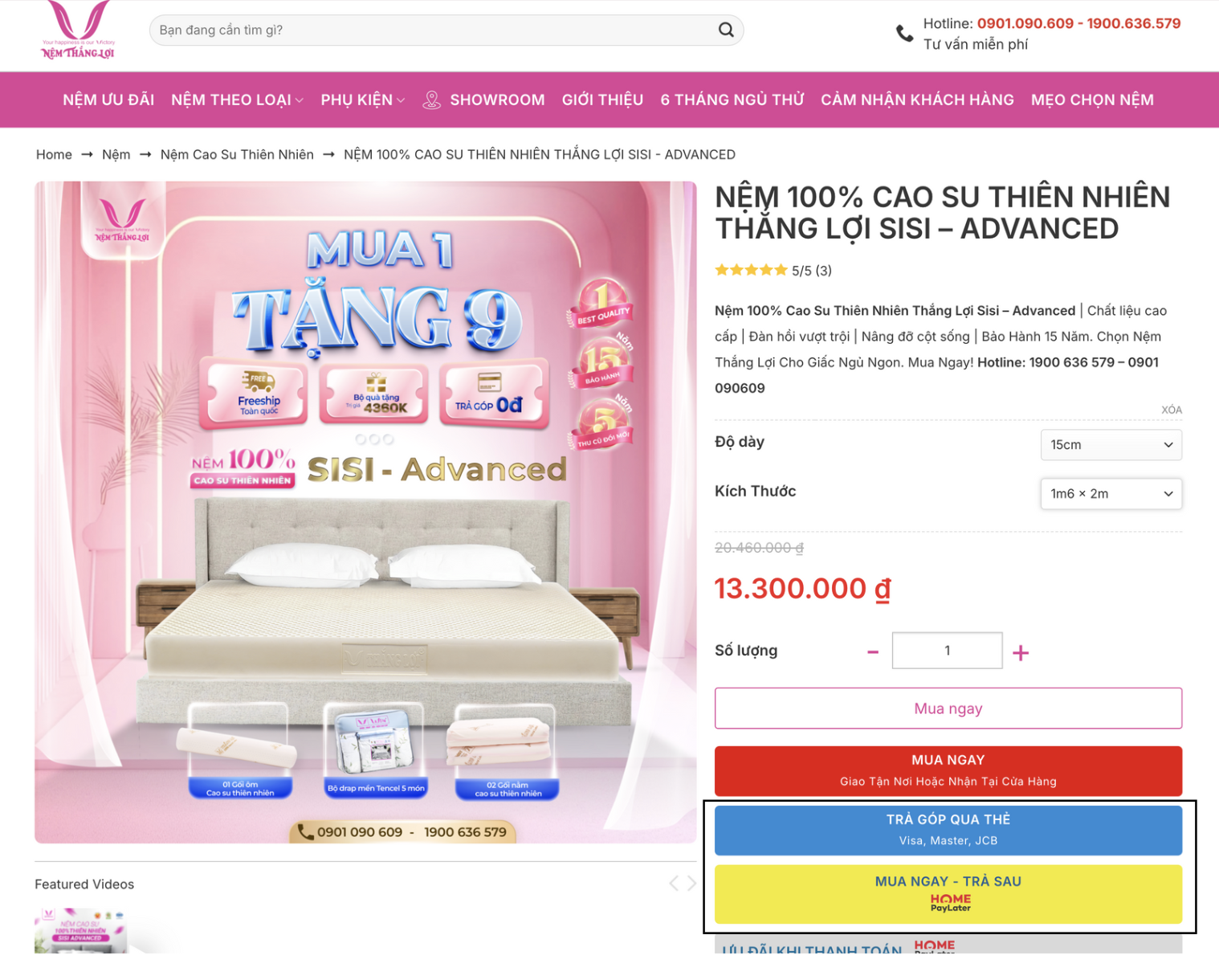Viewport: 1219px width, 980px height.
Task: Click the featured video thumbnail
Action: (80, 930)
